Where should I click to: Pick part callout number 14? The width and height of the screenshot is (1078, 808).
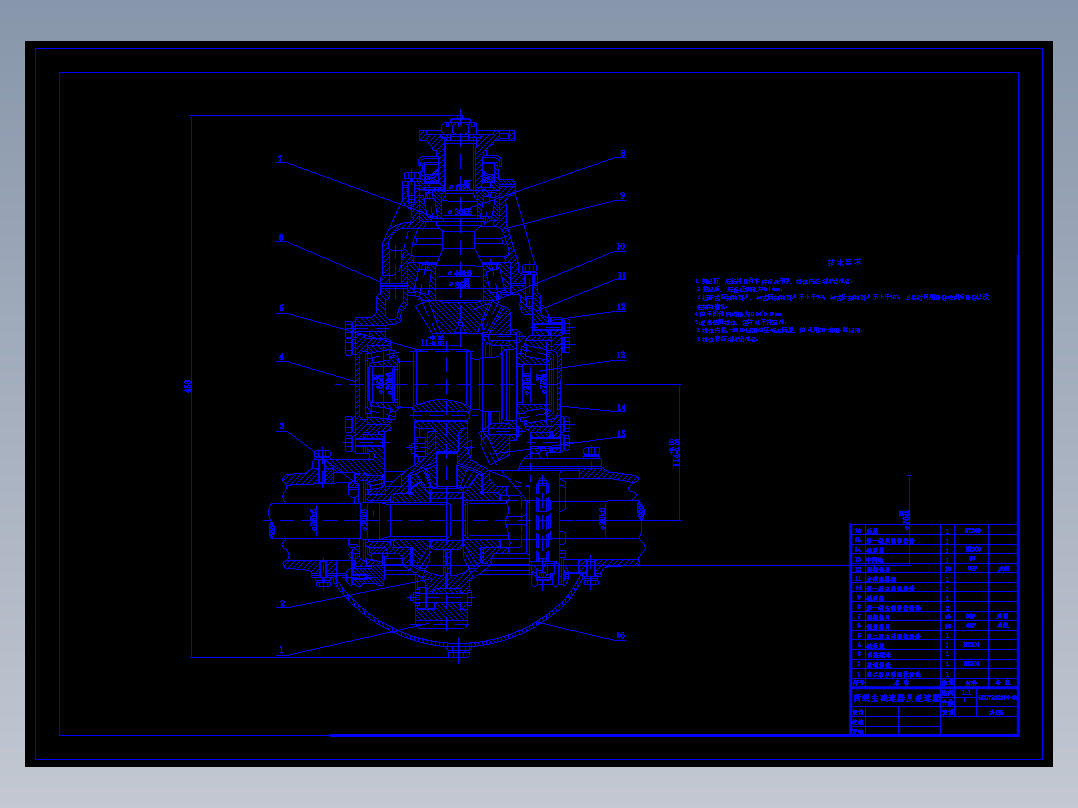tap(622, 408)
